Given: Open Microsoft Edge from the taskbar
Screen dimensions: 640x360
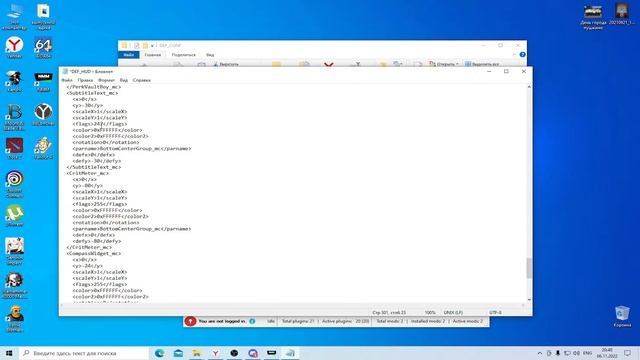Looking at the screenshot, I should pos(159,353).
